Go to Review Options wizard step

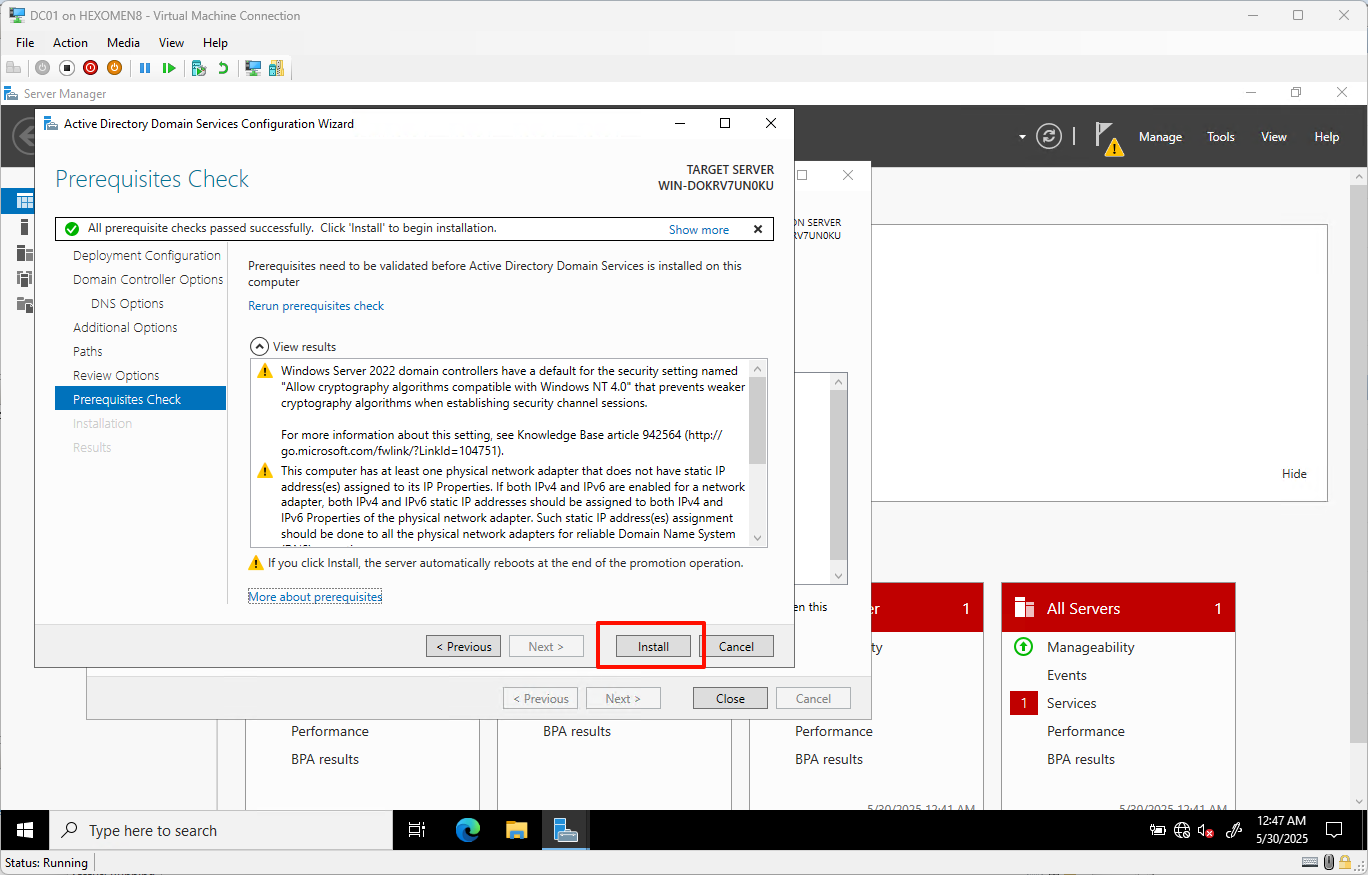[116, 376]
